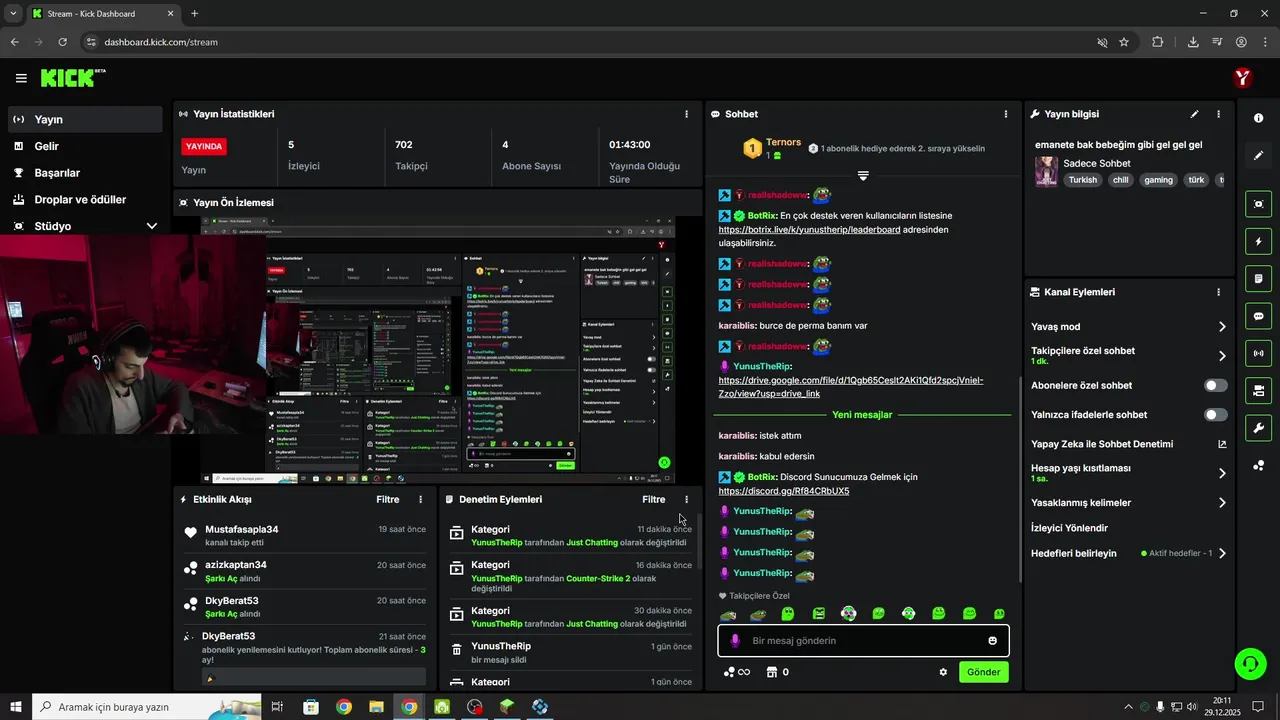Toggle Abonelere özel sohbet switch
Screen dimensions: 1280x720
1216,385
